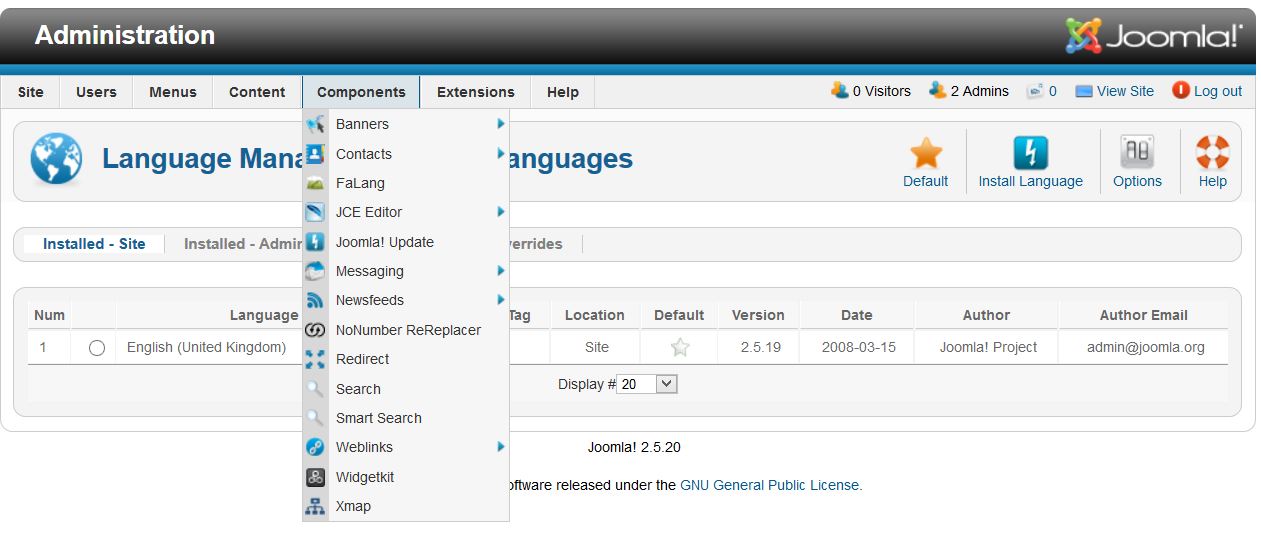This screenshot has width=1261, height=545.
Task: Click the Weblinks chain icon
Action: [315, 447]
